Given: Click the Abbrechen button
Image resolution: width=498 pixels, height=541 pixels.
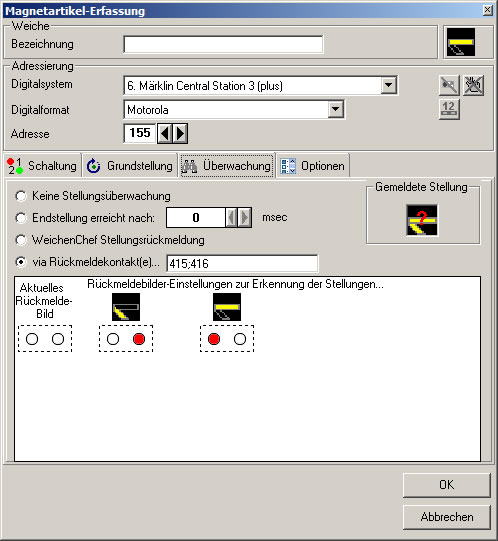Looking at the screenshot, I should tap(447, 517).
